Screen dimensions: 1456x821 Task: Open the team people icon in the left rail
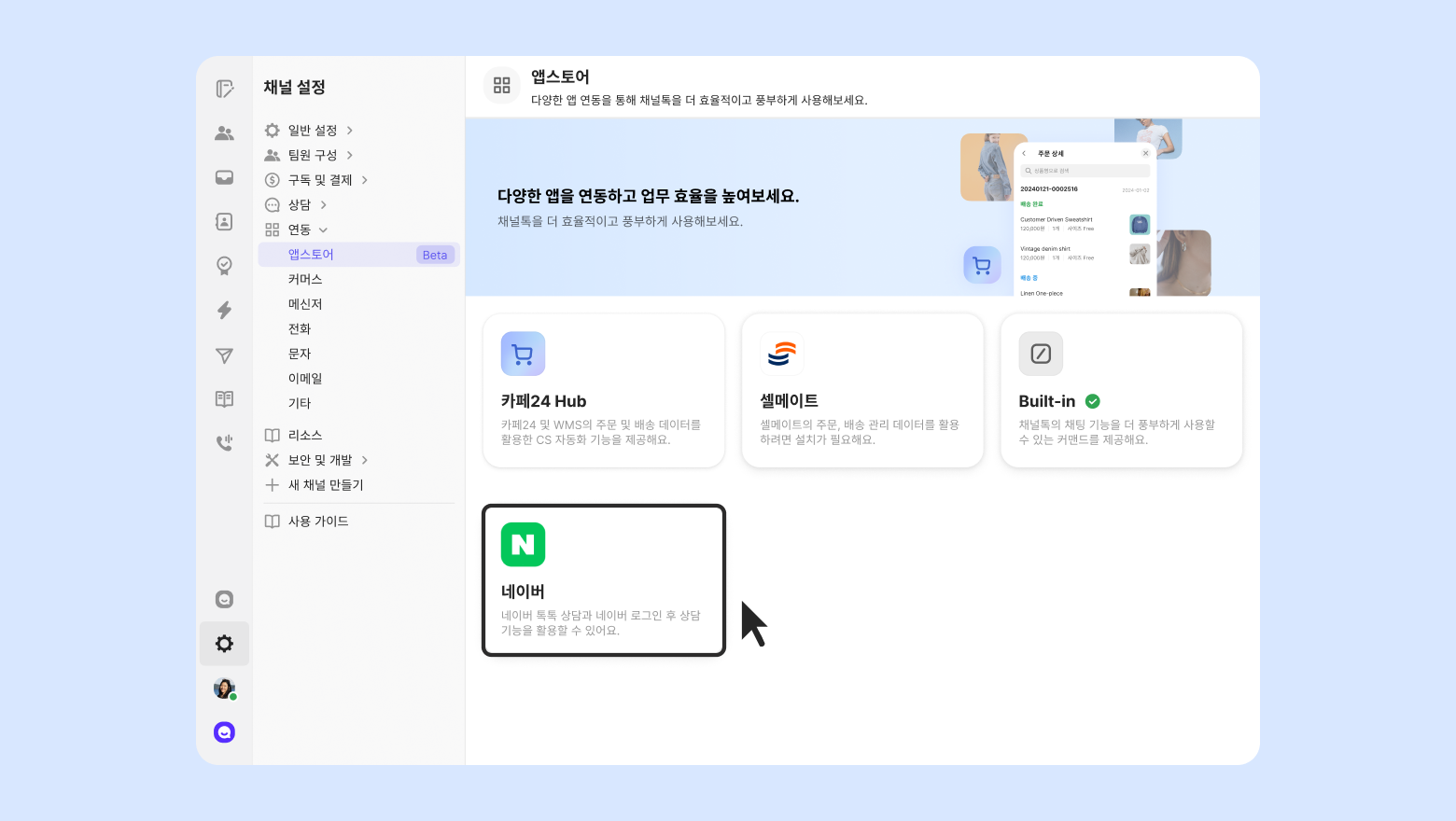click(x=224, y=133)
